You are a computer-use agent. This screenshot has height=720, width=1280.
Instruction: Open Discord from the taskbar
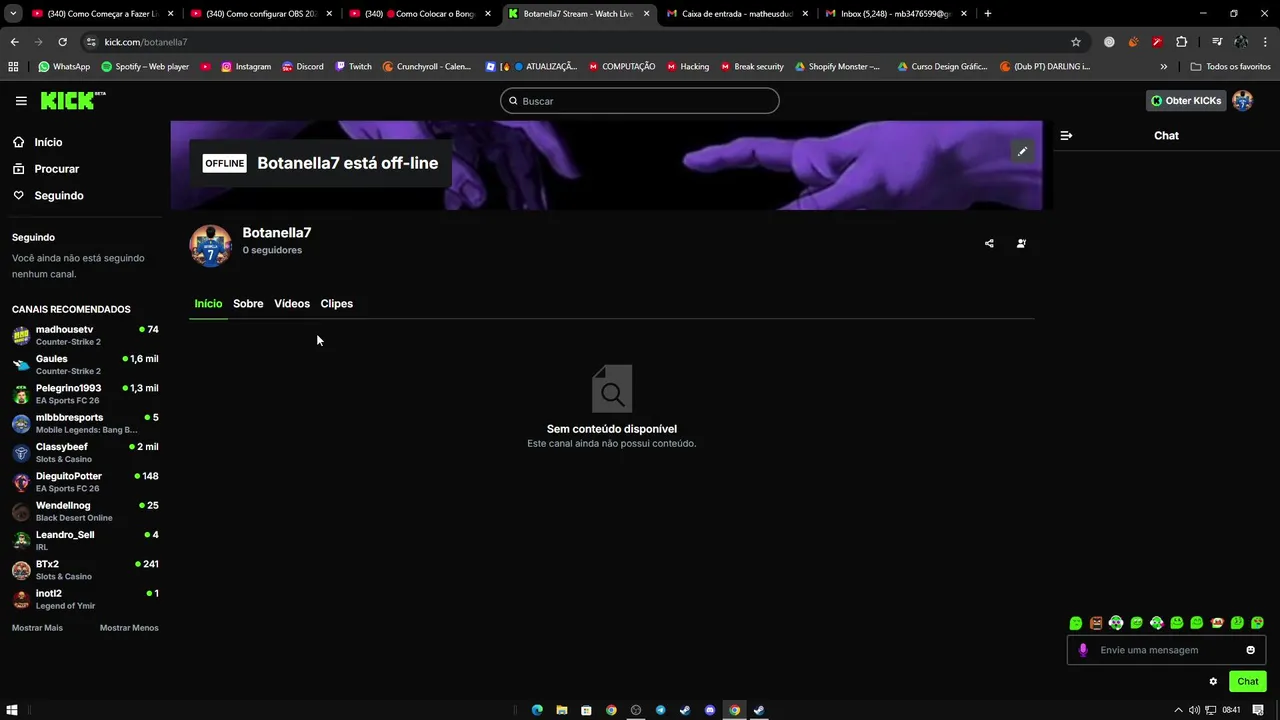pyautogui.click(x=710, y=710)
